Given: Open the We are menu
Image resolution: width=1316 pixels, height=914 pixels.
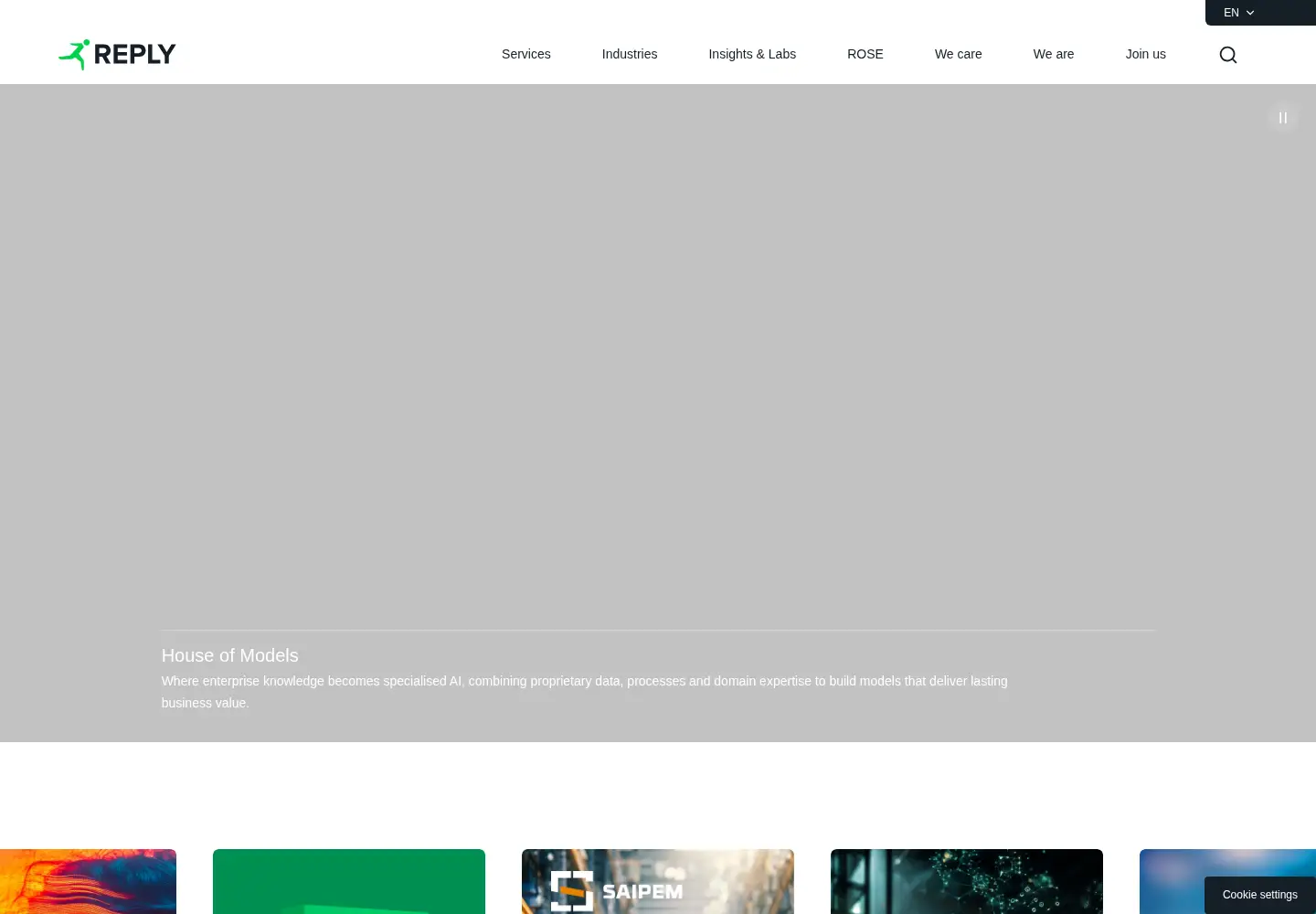Looking at the screenshot, I should coord(1054,54).
